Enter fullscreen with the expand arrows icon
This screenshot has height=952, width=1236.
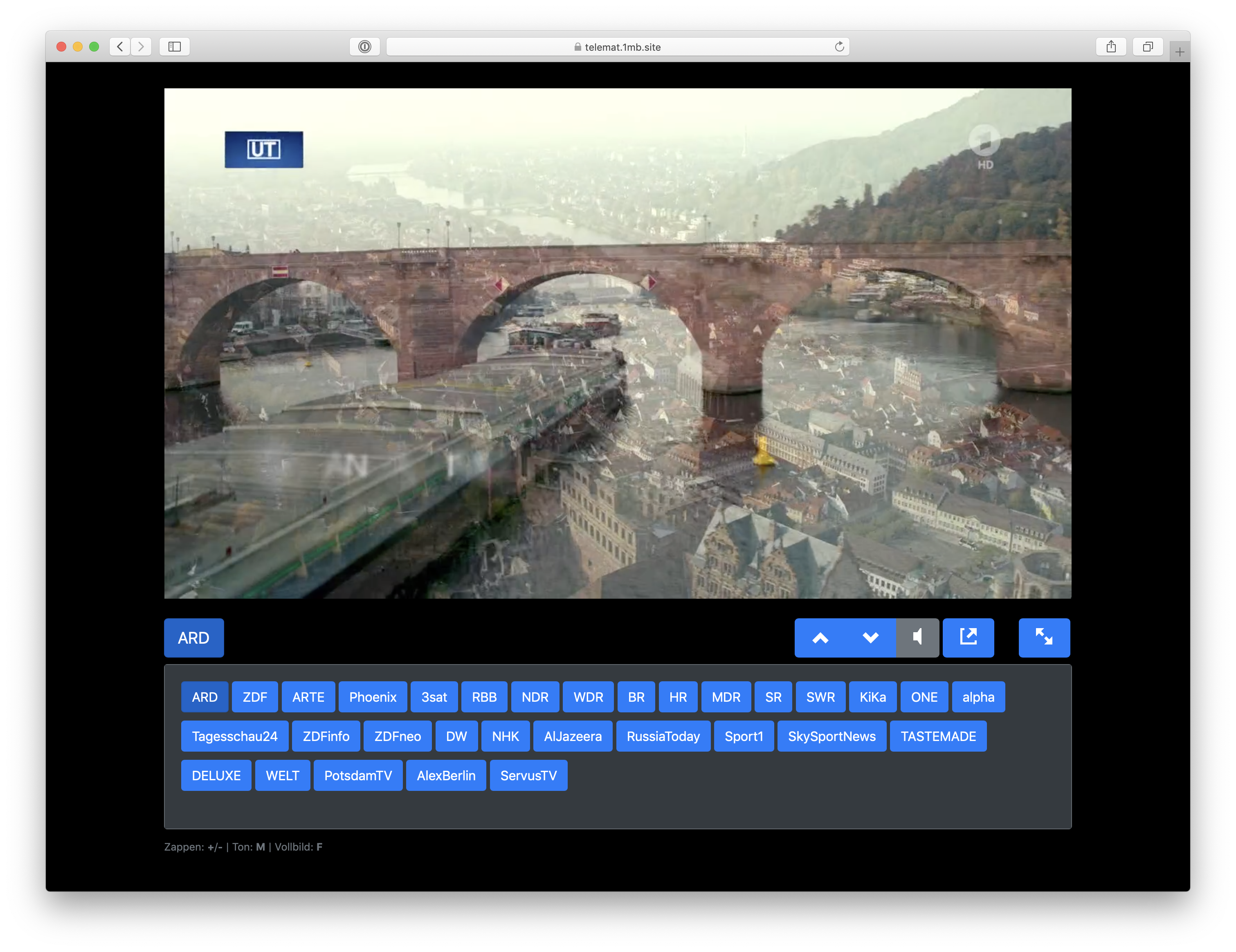(1044, 637)
